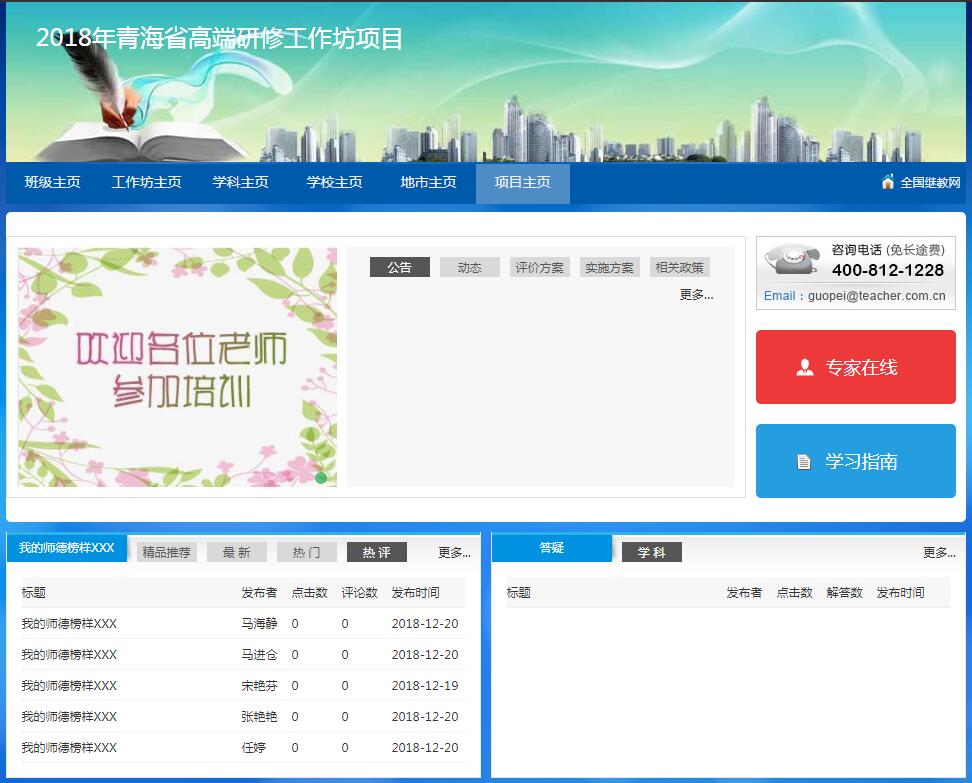Select the green dot slide indicator on banner
This screenshot has height=783, width=972.
tap(321, 477)
